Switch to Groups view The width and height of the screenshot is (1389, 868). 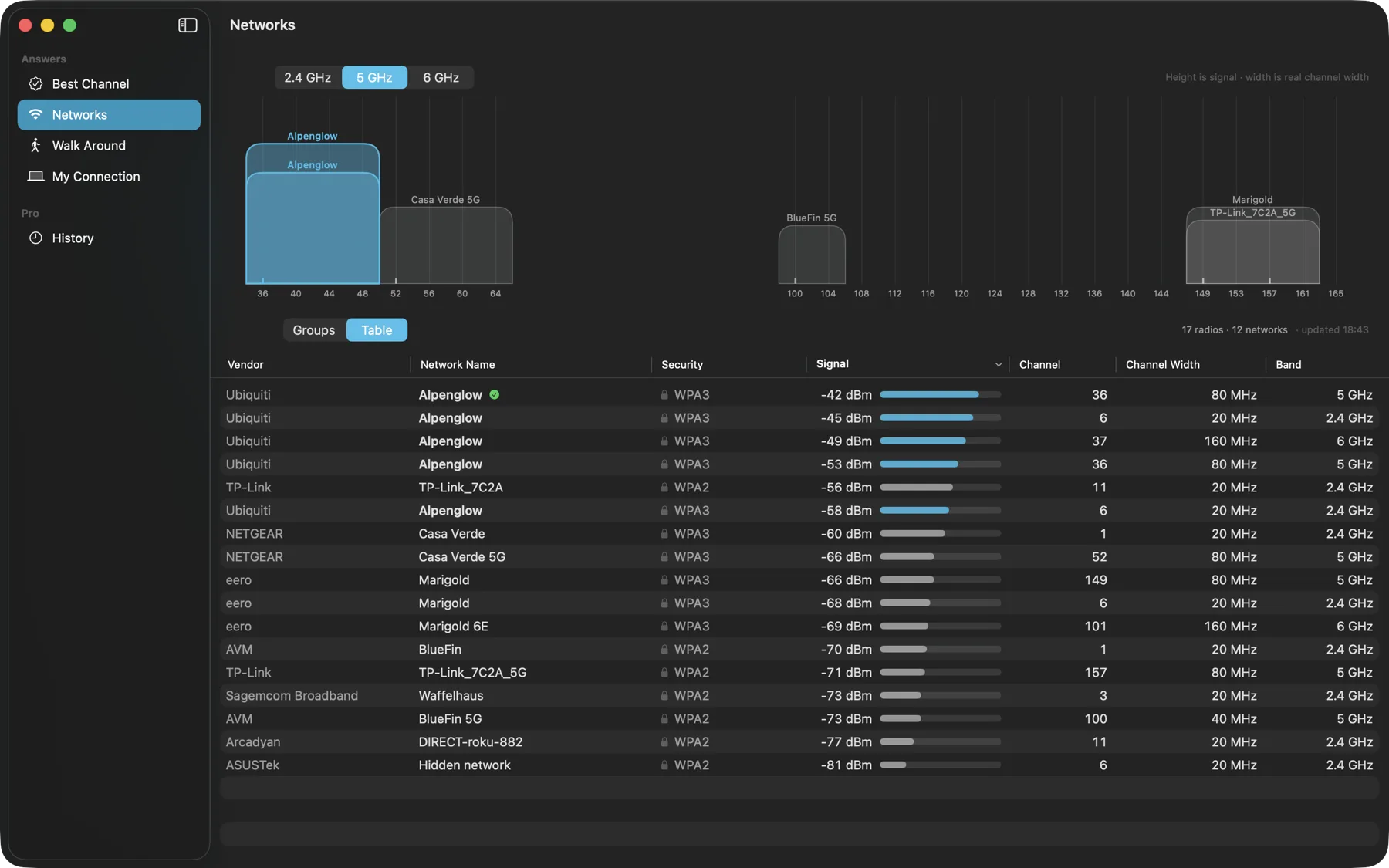314,329
